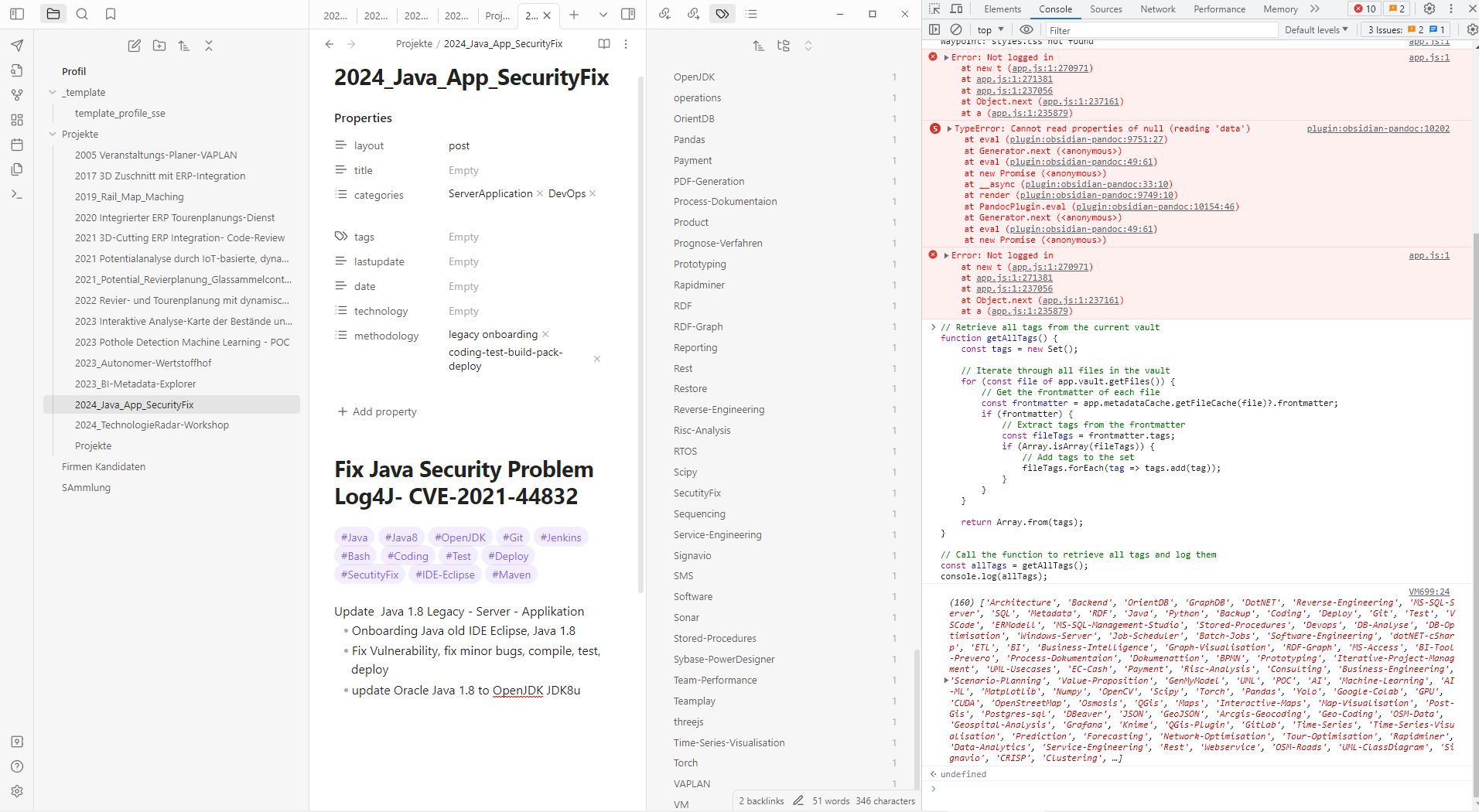Viewport: 1479px width, 812px height.
Task: Open the search panel
Action: point(82,14)
